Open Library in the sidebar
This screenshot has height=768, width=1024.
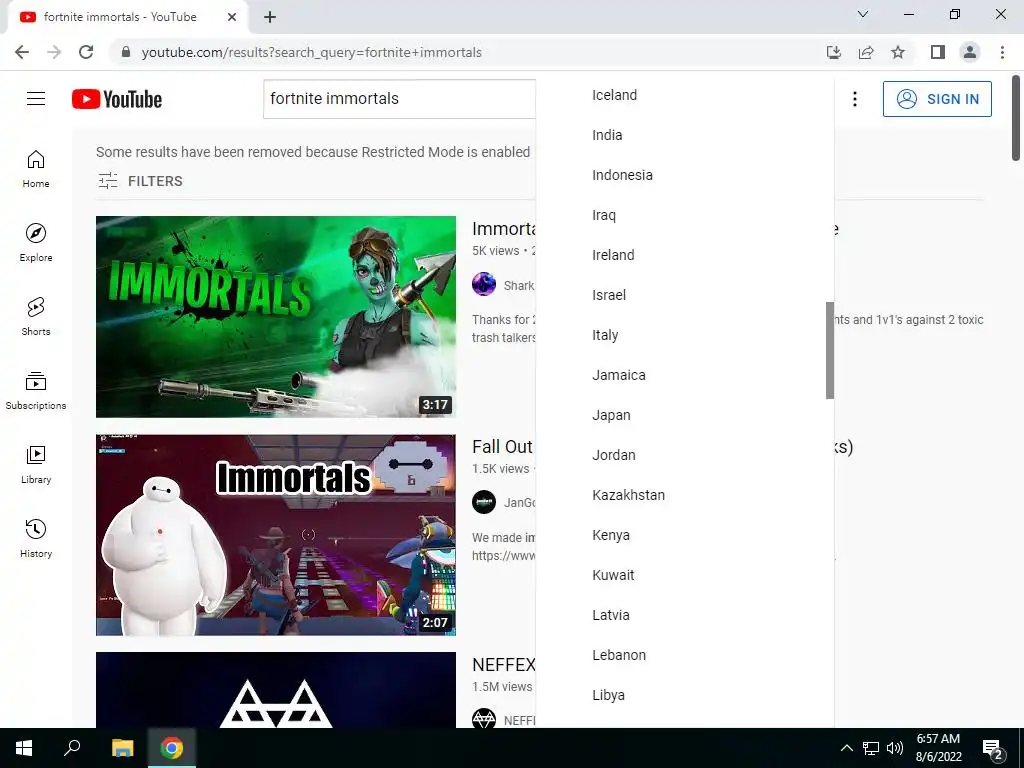click(x=36, y=464)
